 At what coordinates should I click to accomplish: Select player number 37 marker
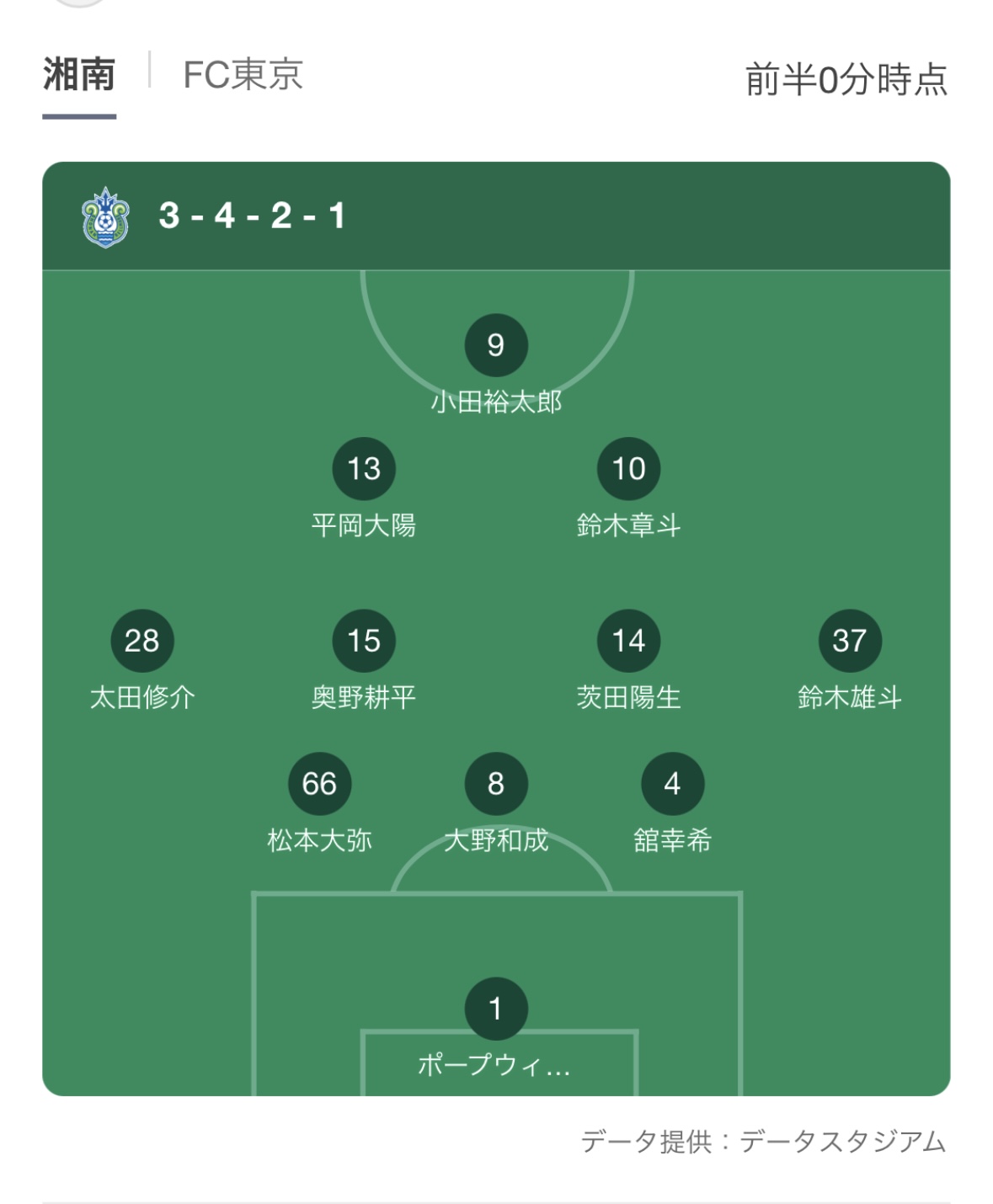tap(850, 641)
